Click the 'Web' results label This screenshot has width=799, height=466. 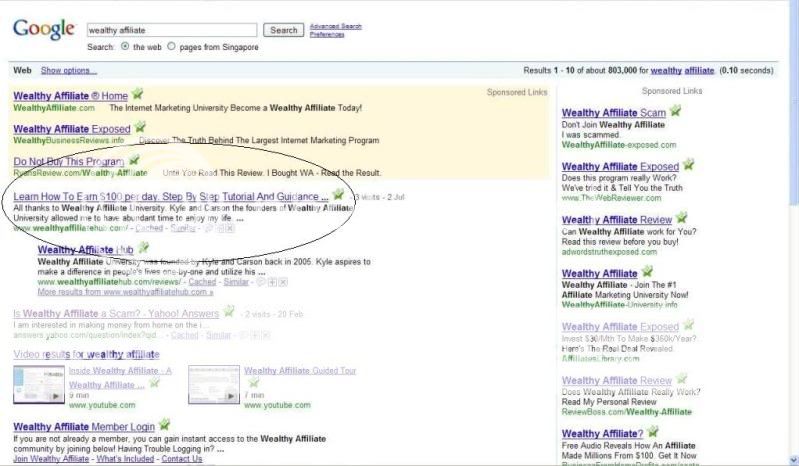pos(22,70)
